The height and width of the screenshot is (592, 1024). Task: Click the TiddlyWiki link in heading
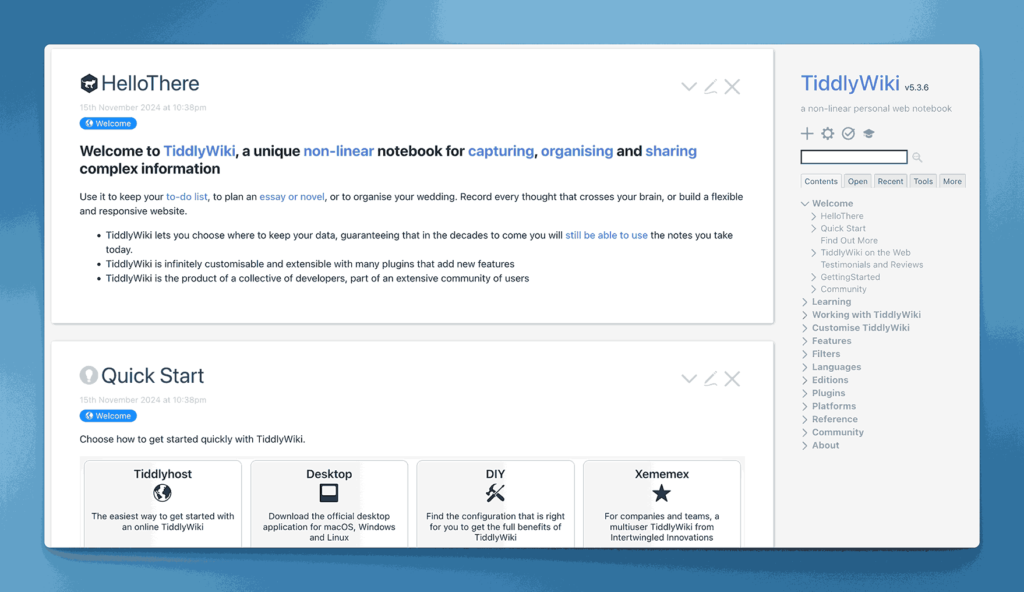tap(199, 151)
